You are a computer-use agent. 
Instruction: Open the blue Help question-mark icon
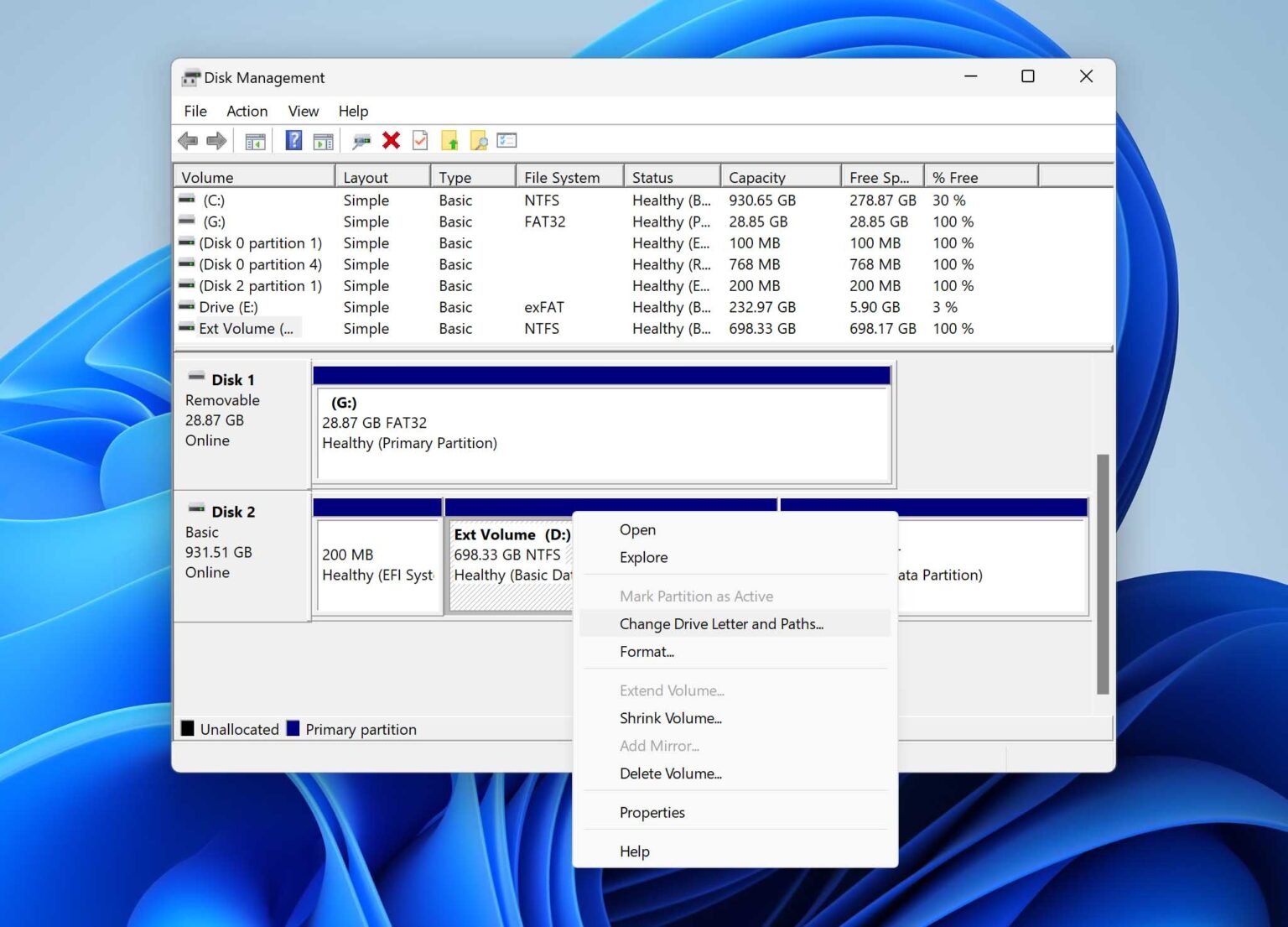(x=293, y=140)
